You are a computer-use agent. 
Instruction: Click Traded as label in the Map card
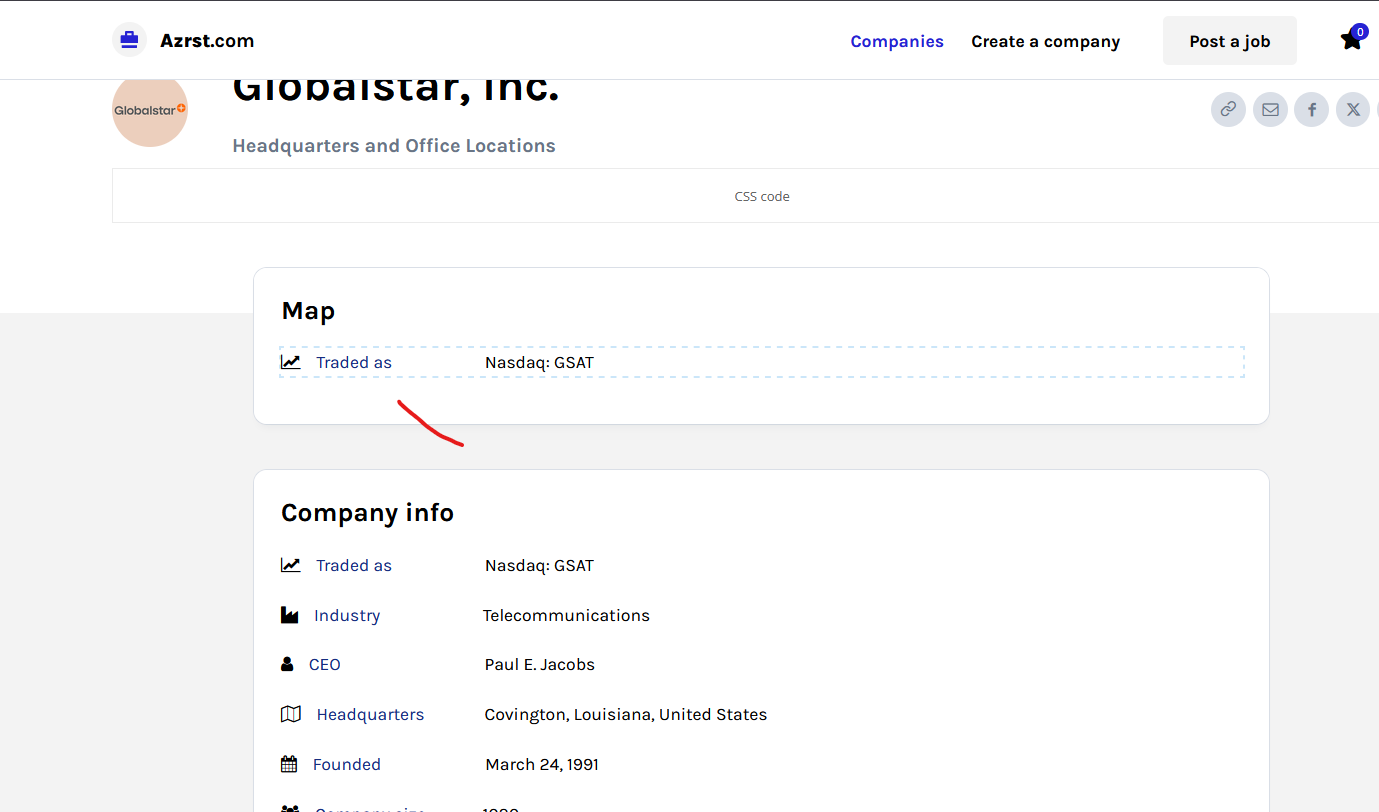[x=354, y=362]
